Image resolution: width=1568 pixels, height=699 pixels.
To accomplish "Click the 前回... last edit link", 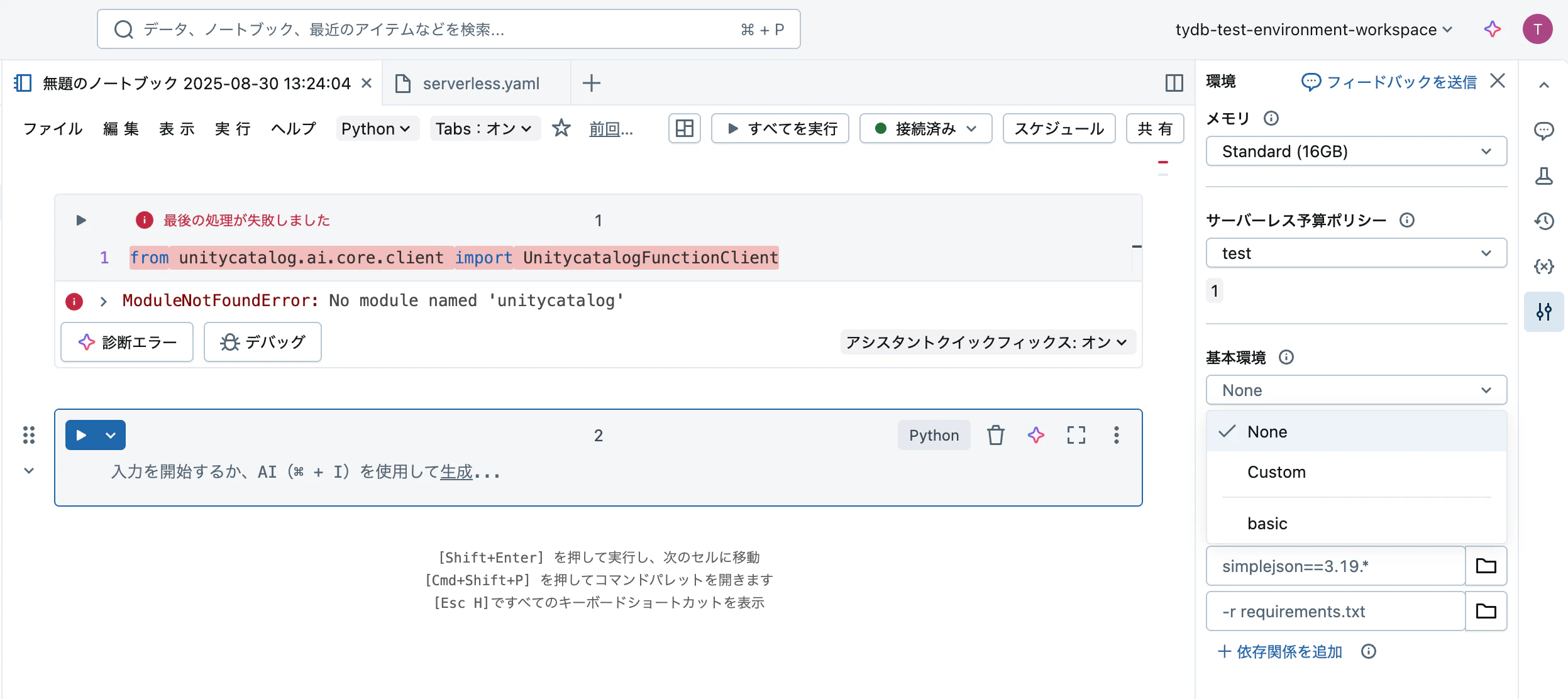I will 610,129.
